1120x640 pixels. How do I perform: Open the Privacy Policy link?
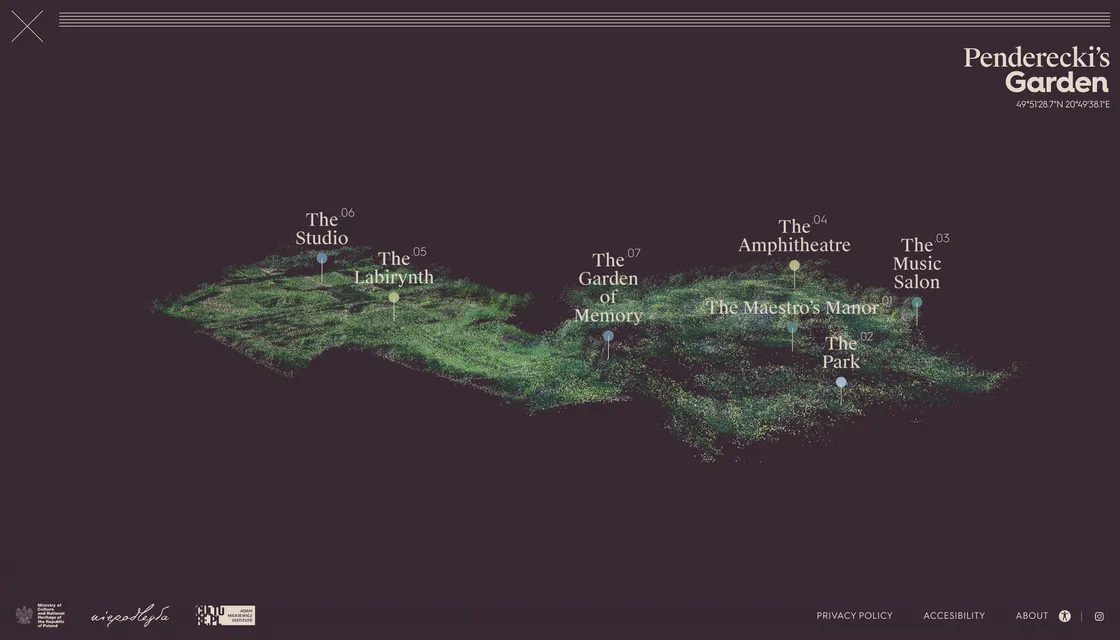point(854,615)
